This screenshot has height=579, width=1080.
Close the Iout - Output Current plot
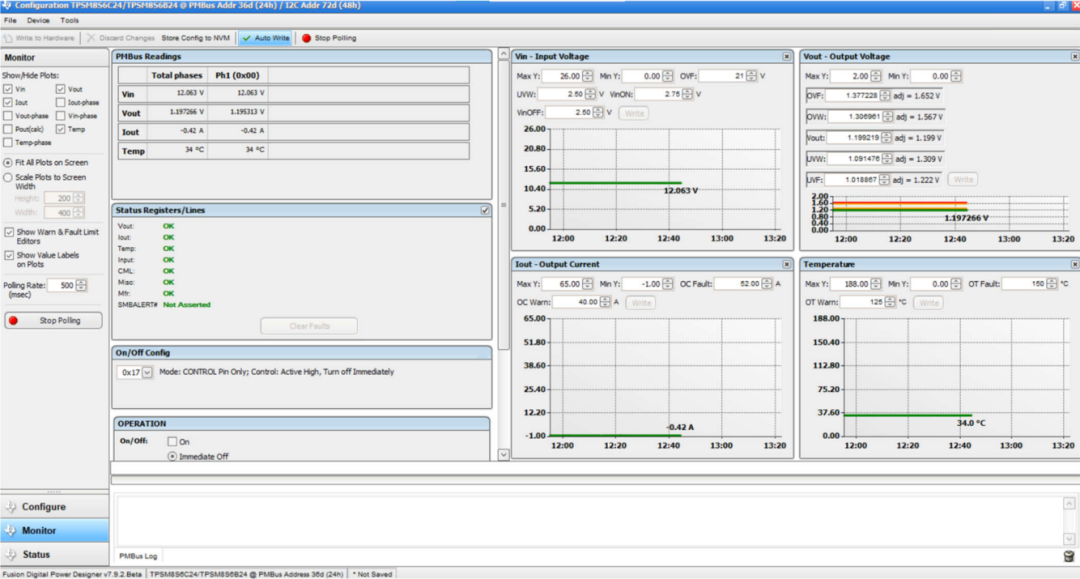point(787,265)
